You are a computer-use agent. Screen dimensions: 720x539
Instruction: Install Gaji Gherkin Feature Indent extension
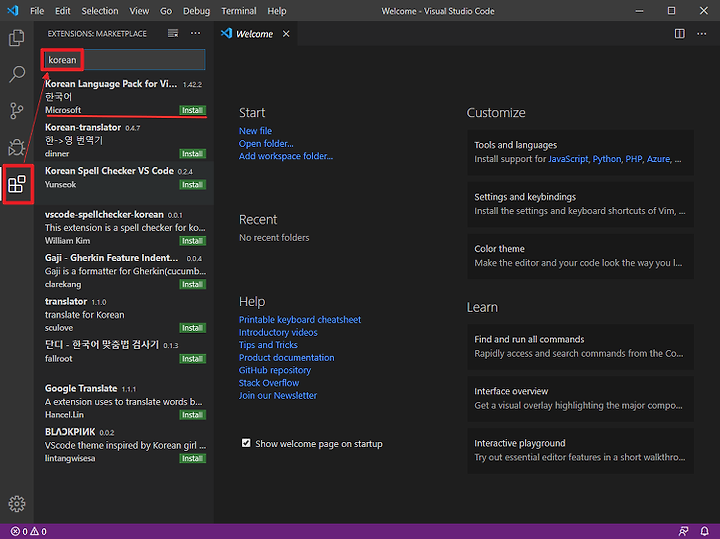coord(192,285)
